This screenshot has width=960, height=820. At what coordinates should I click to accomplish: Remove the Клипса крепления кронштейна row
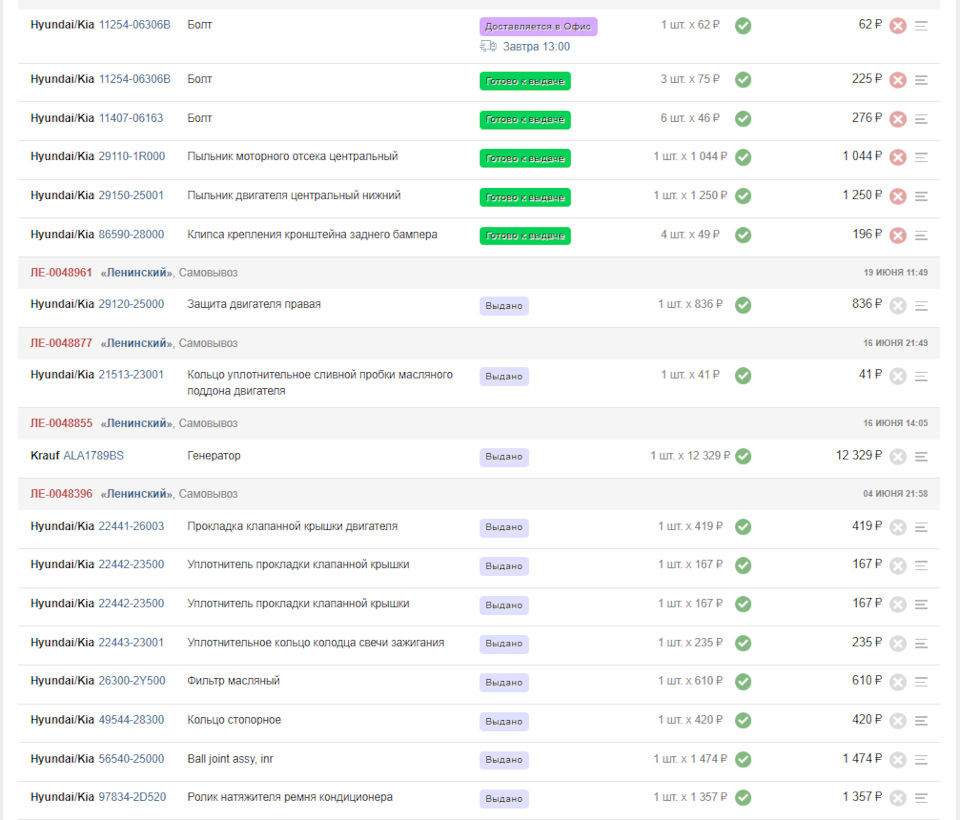tap(898, 235)
